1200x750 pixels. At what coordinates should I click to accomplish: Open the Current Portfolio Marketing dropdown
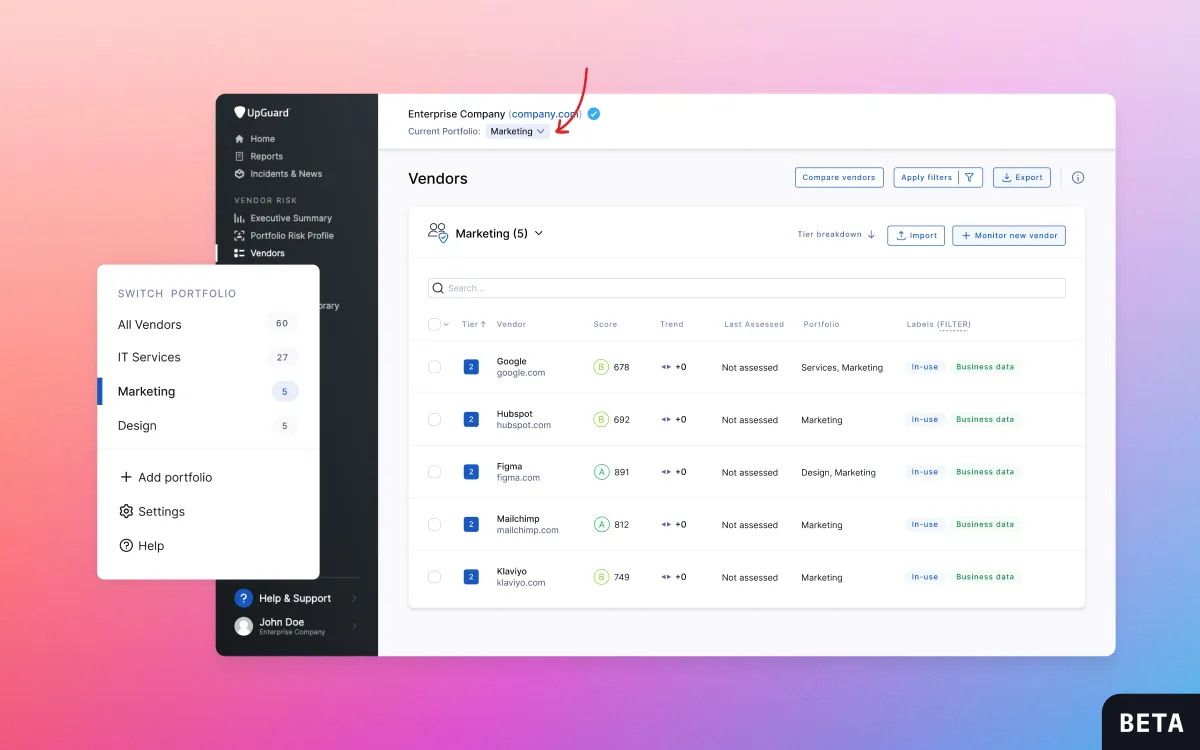tap(518, 131)
